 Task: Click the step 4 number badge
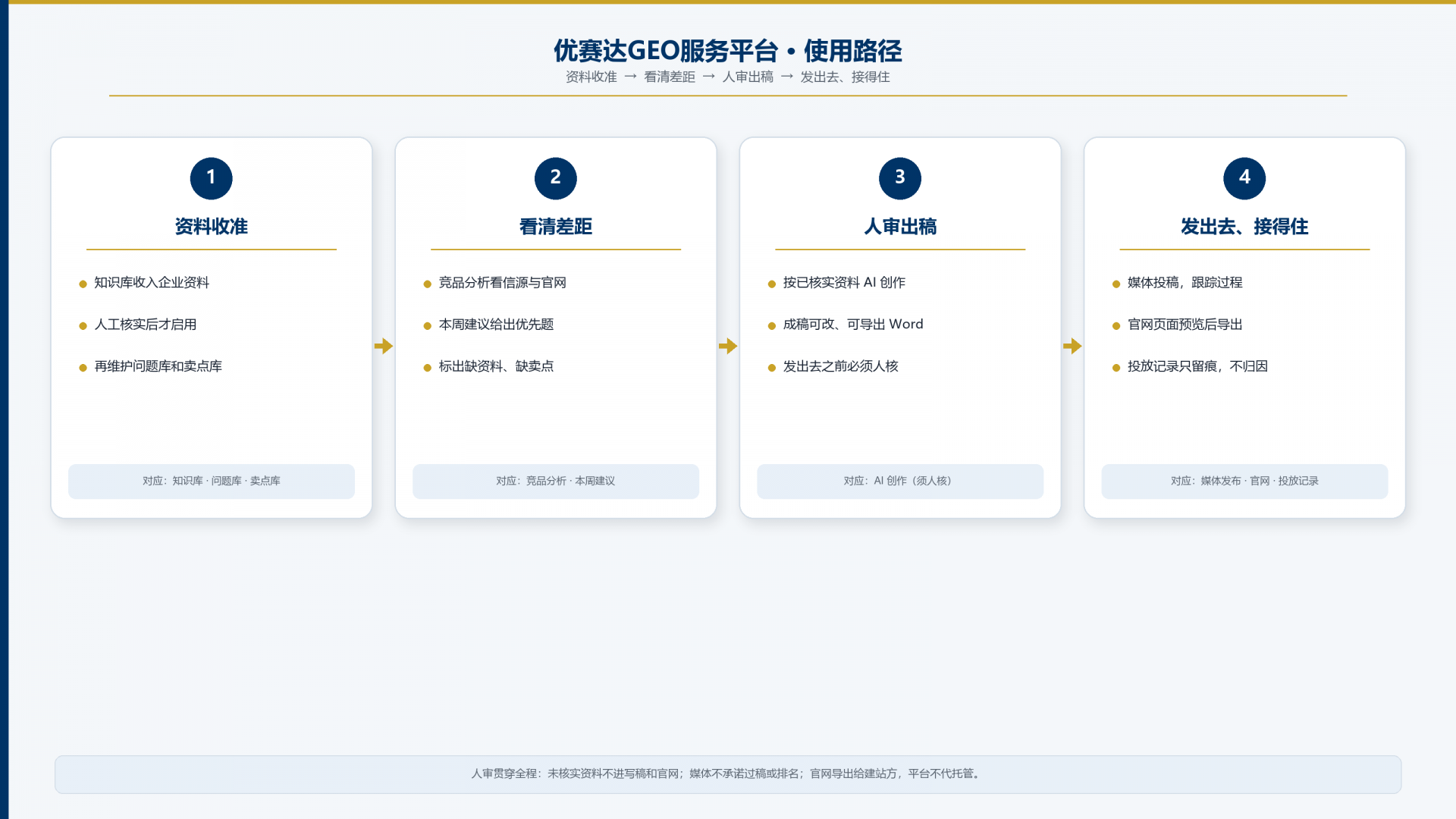point(1244,178)
